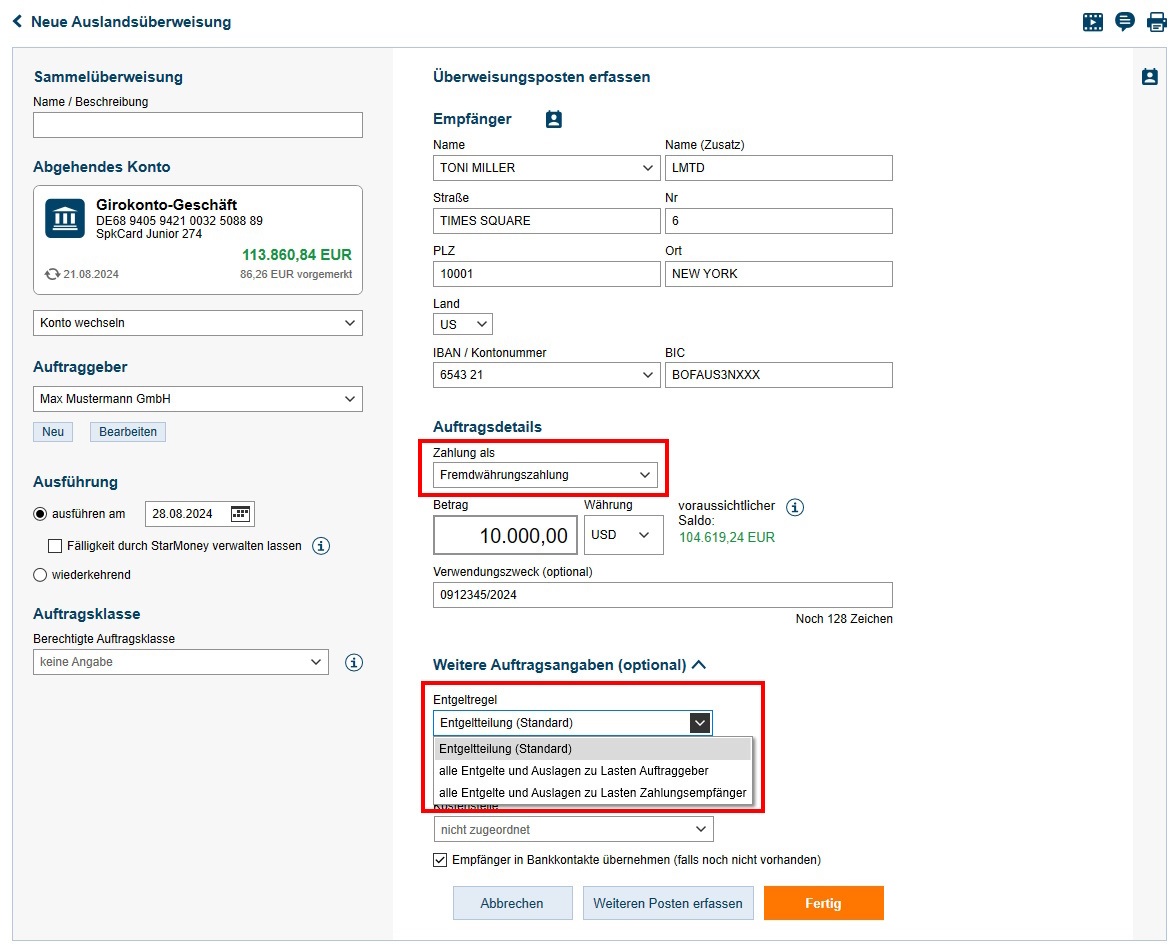Open the video tutorial film icon

1093,22
